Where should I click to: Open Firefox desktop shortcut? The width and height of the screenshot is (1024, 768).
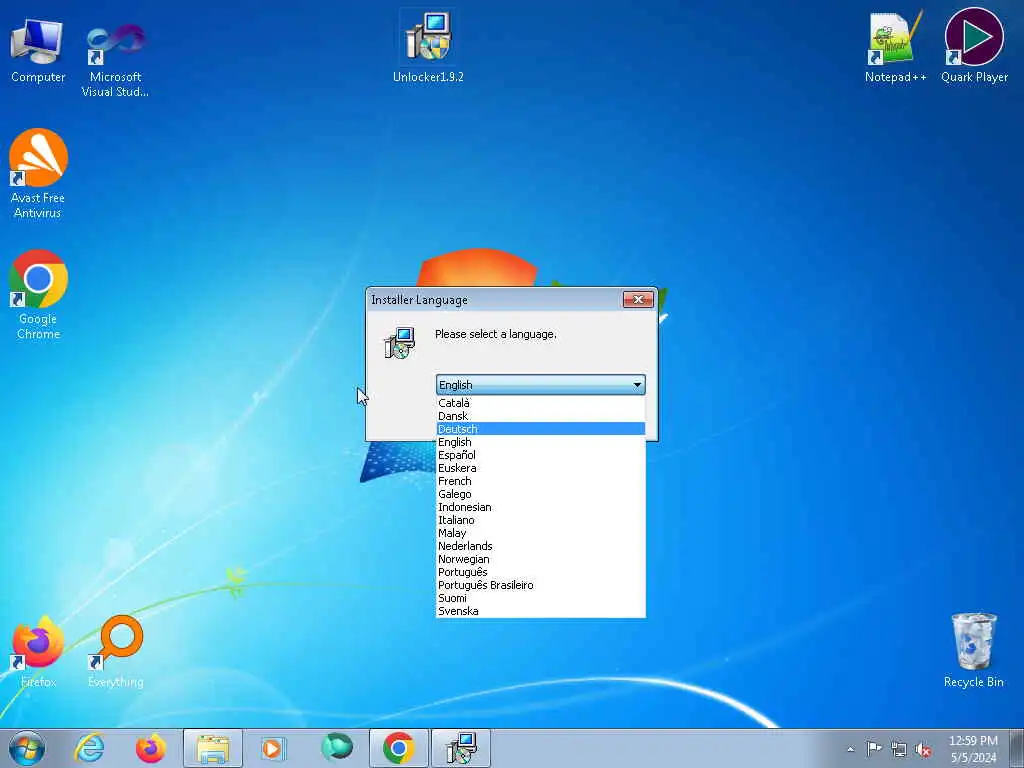tap(38, 652)
